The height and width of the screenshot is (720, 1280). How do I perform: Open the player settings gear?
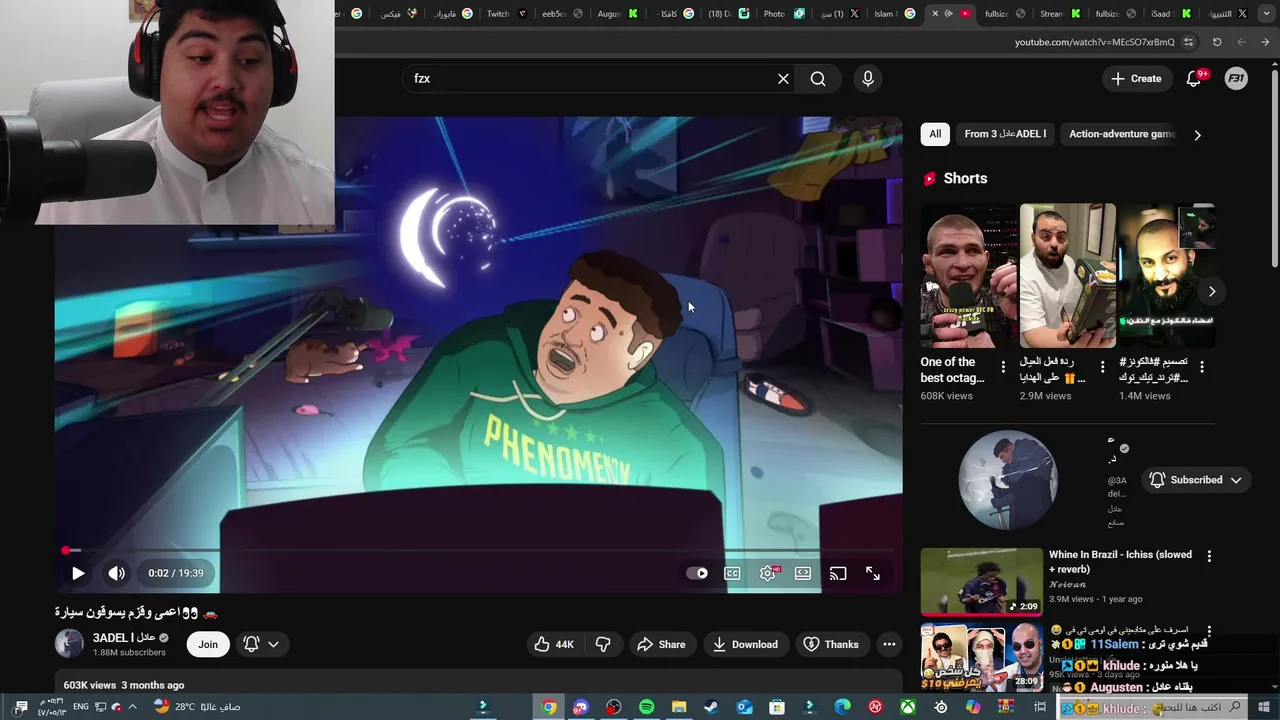click(x=768, y=573)
